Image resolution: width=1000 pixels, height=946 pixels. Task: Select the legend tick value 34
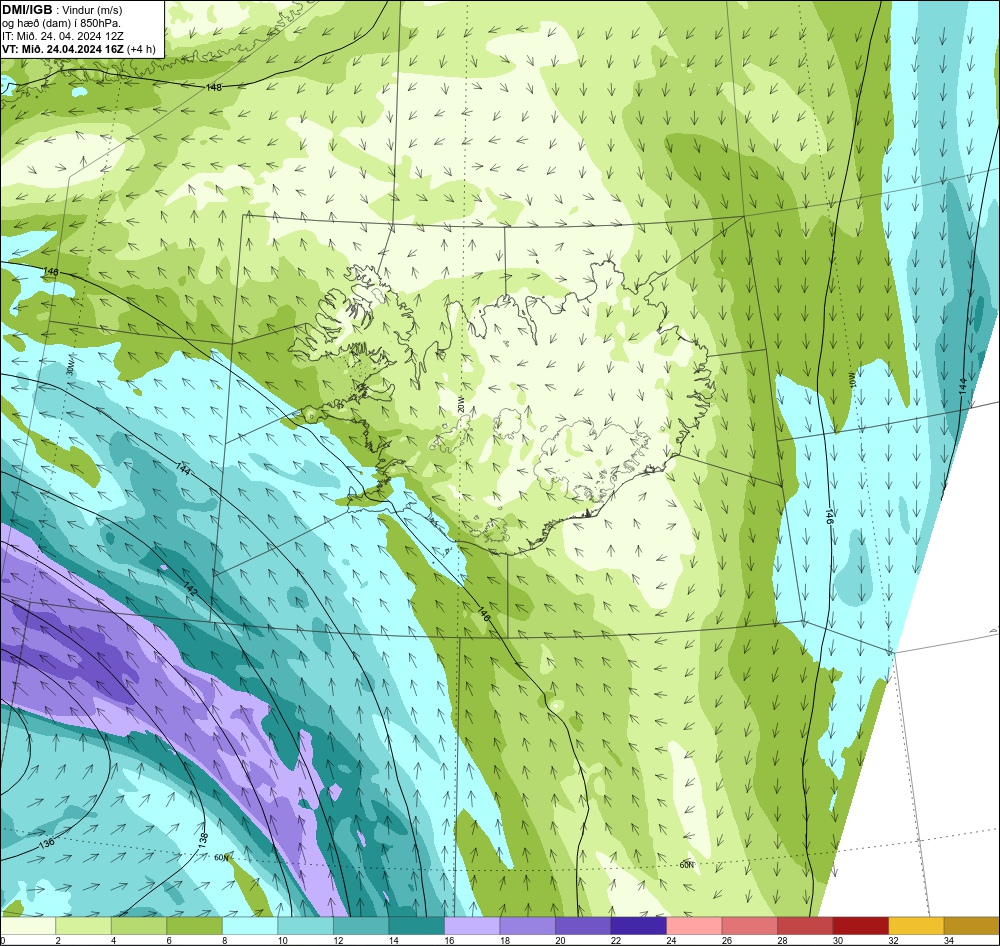[948, 940]
